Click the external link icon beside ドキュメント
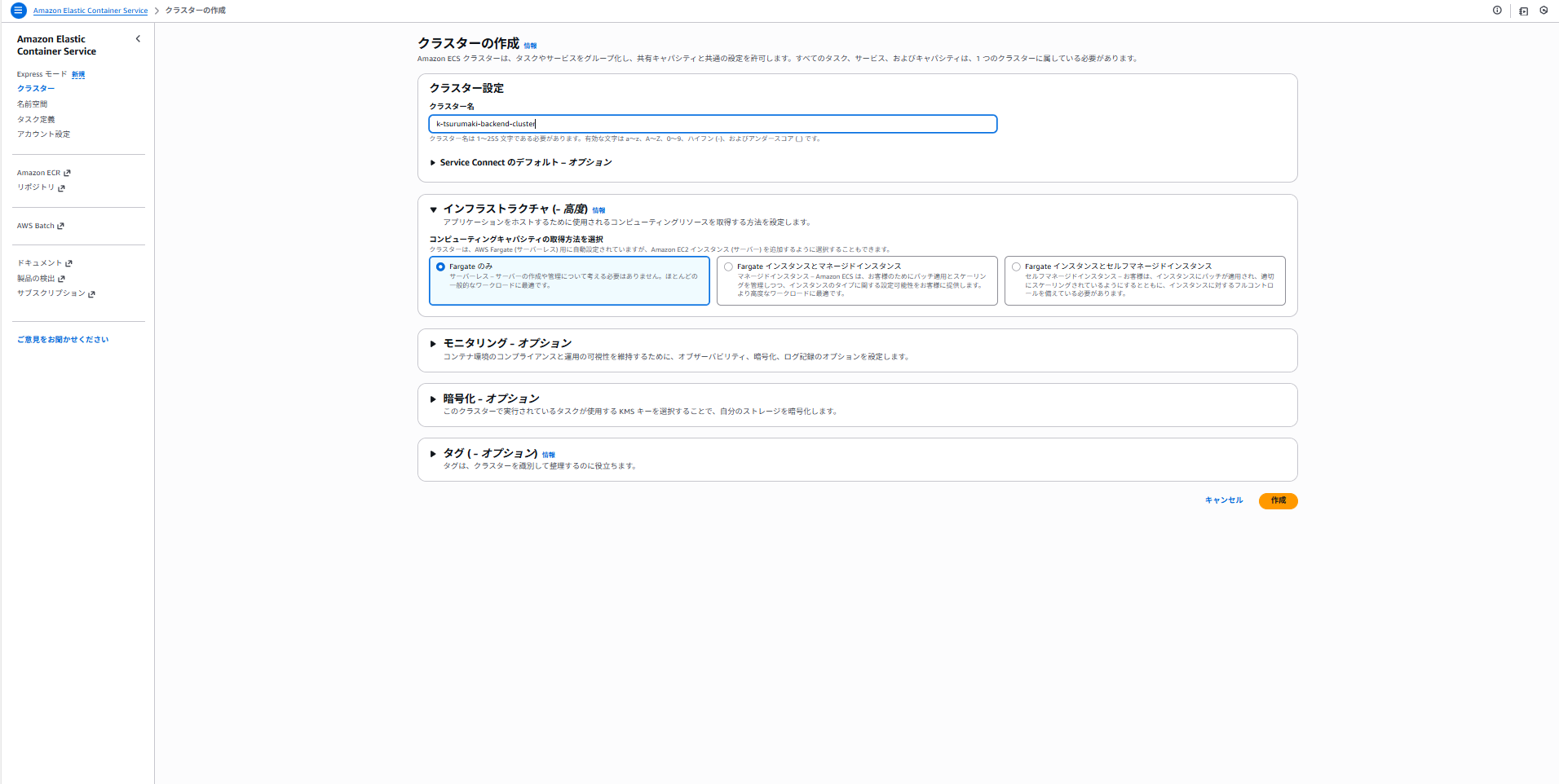This screenshot has width=1559, height=784. (x=68, y=263)
